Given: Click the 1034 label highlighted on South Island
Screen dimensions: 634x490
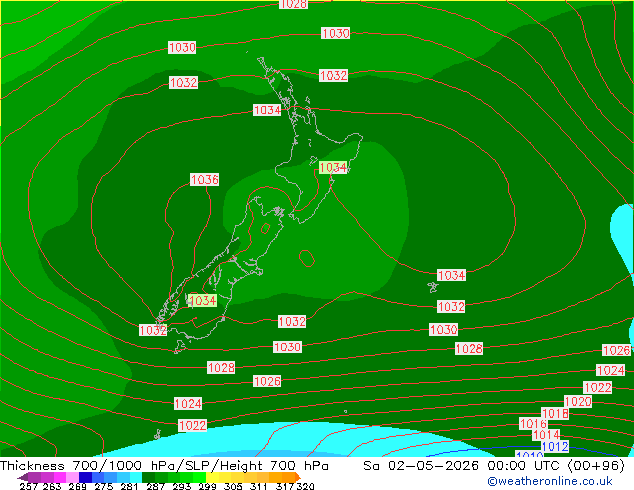Looking at the screenshot, I should point(203,300).
